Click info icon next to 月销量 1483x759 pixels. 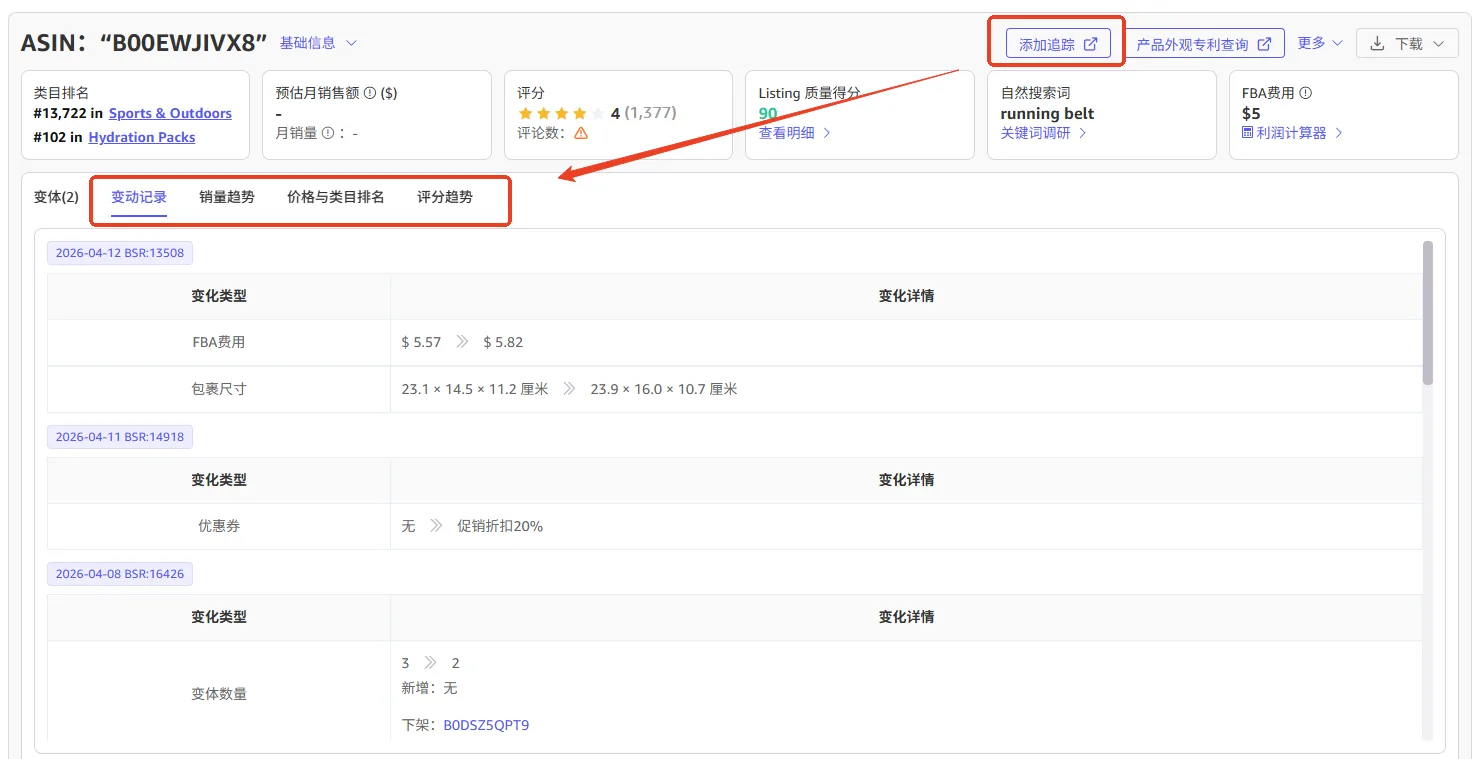point(327,133)
